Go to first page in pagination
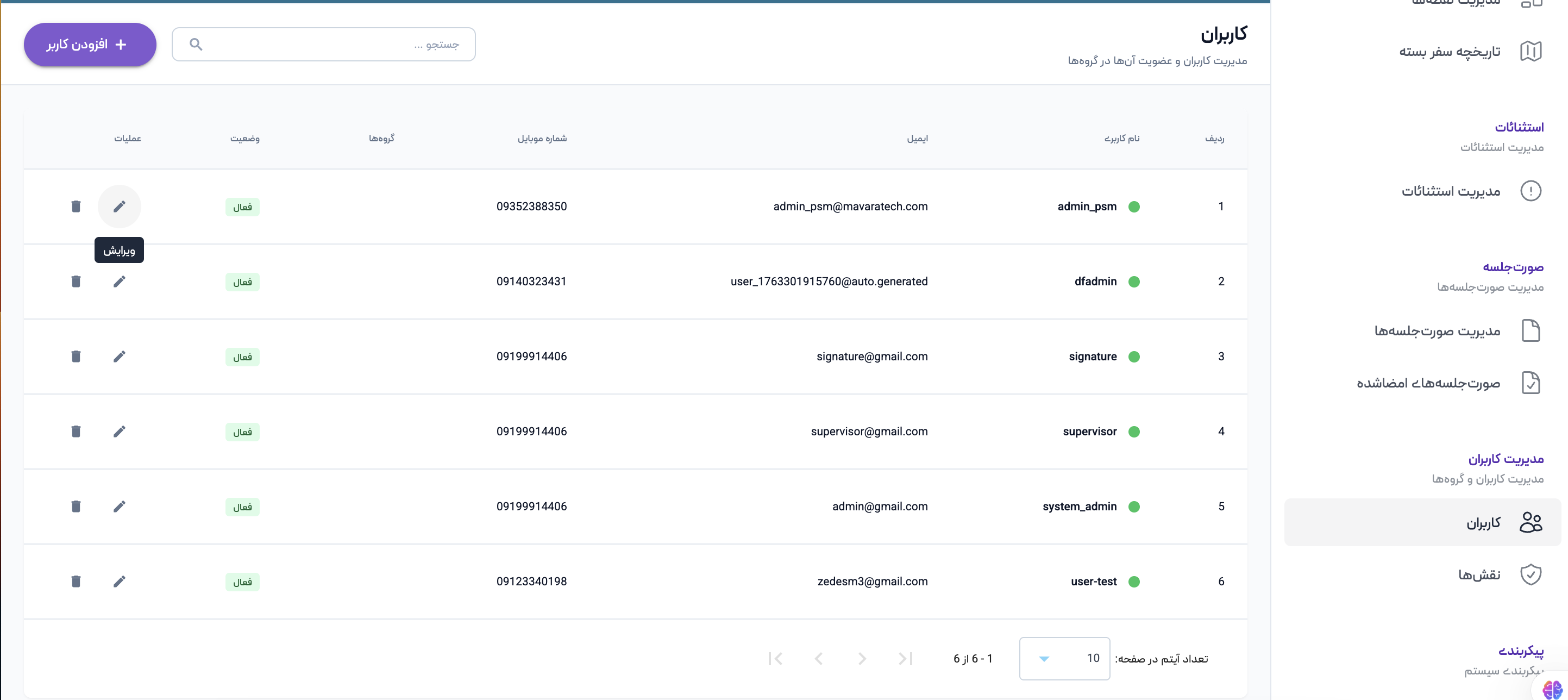The image size is (1568, 700). [906, 659]
